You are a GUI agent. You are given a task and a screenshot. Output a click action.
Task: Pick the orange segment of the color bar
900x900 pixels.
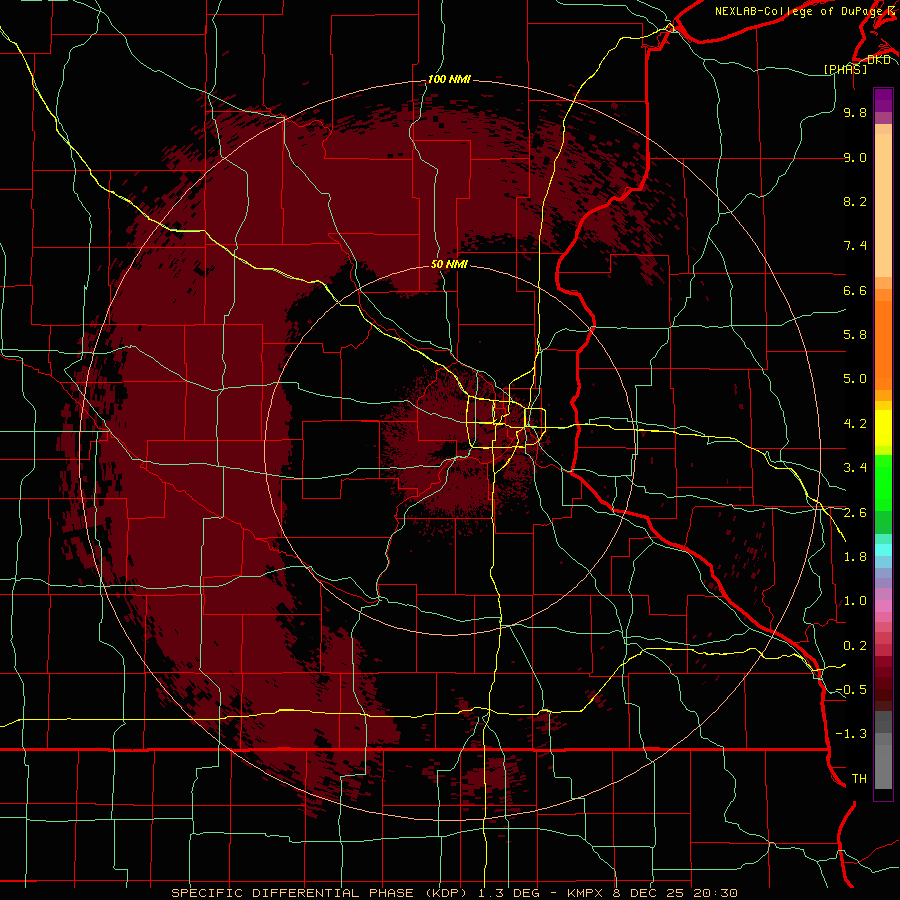883,345
